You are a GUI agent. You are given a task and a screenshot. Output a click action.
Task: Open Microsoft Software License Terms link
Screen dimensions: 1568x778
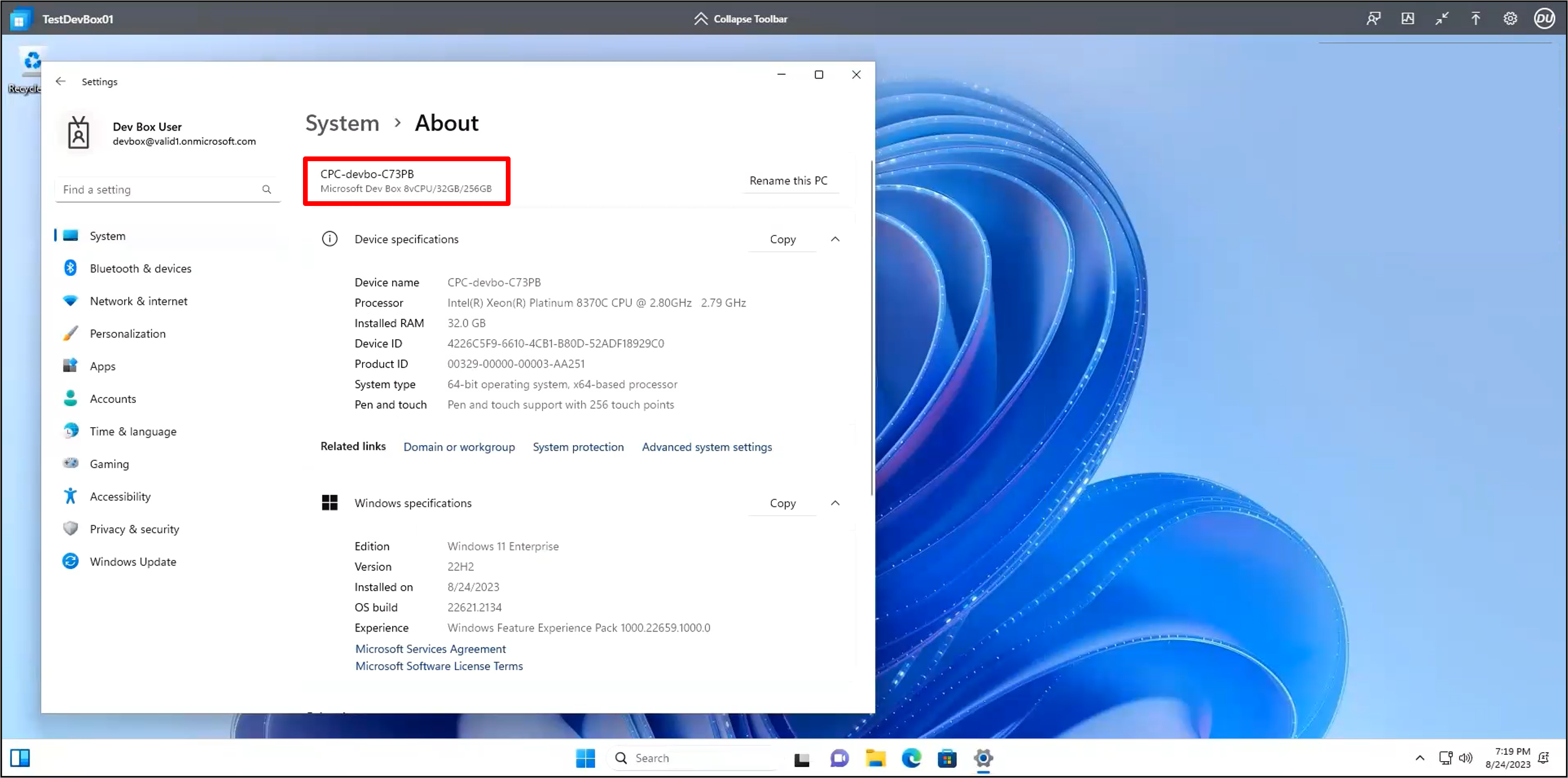[x=439, y=666]
